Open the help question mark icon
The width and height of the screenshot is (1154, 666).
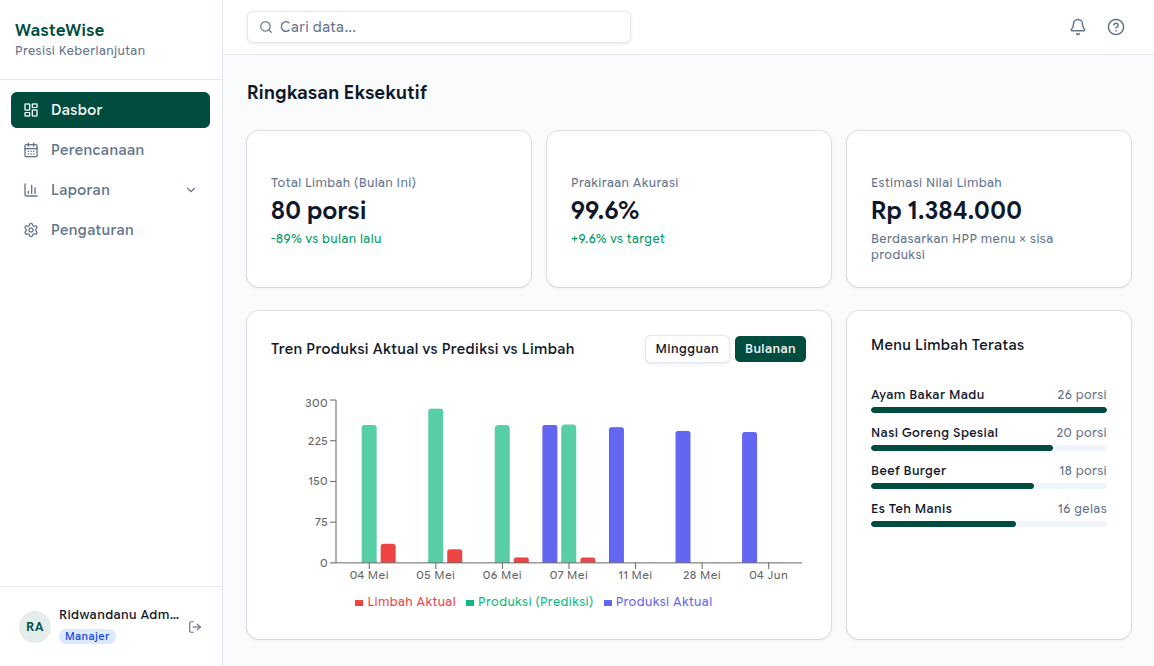[x=1116, y=27]
